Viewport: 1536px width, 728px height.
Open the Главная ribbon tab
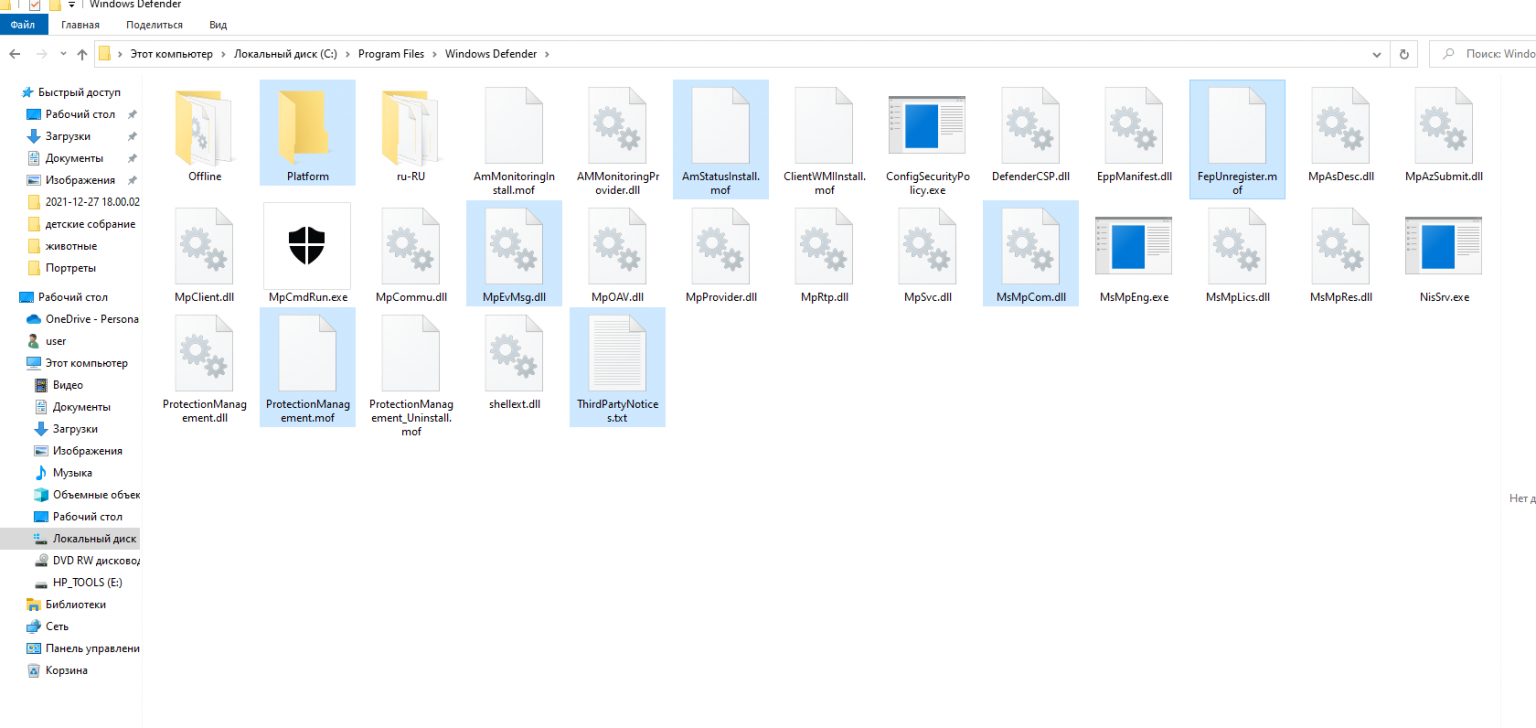coord(80,24)
